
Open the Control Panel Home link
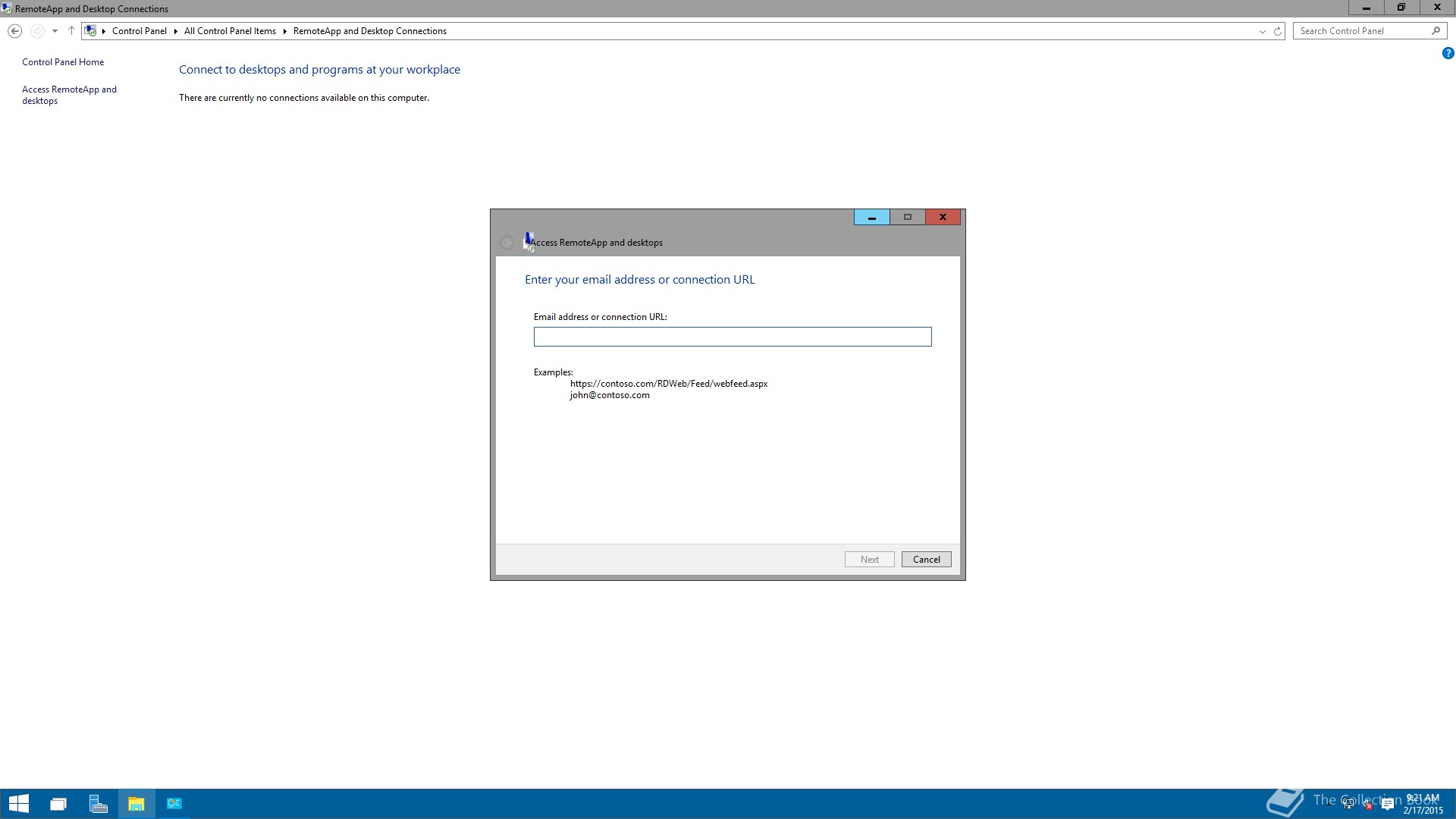point(63,62)
